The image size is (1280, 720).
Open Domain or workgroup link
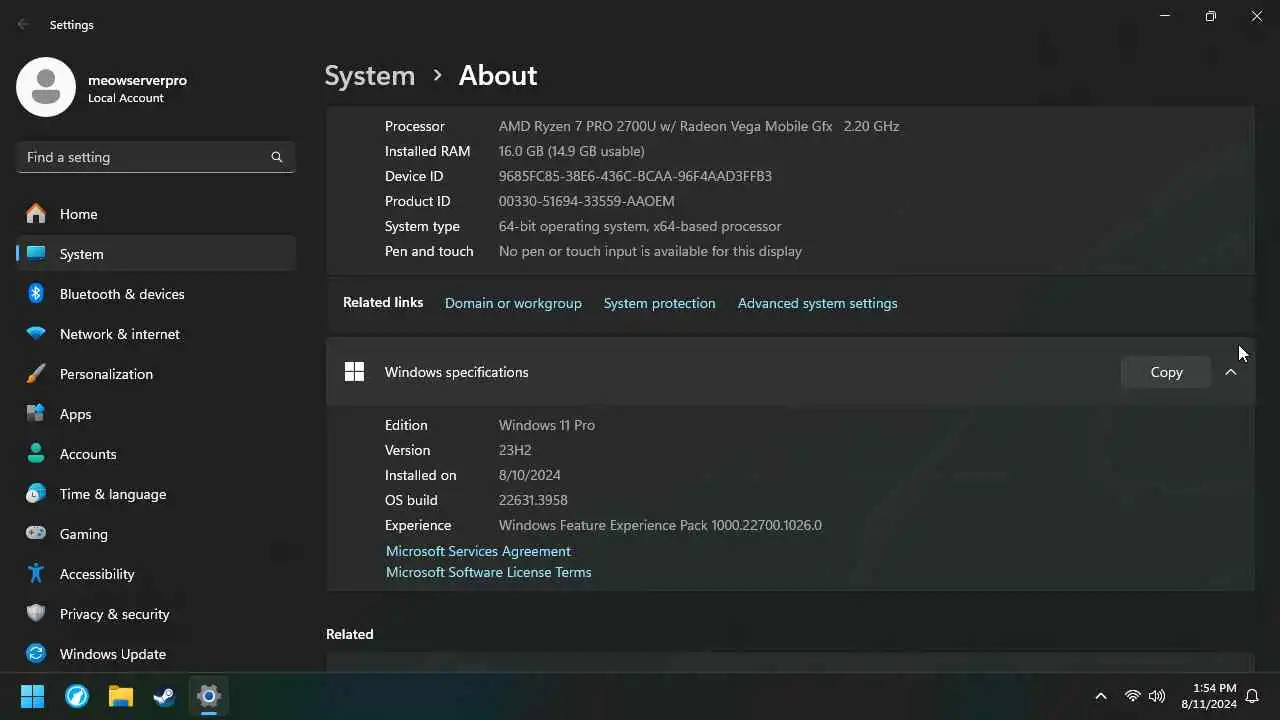tap(513, 303)
